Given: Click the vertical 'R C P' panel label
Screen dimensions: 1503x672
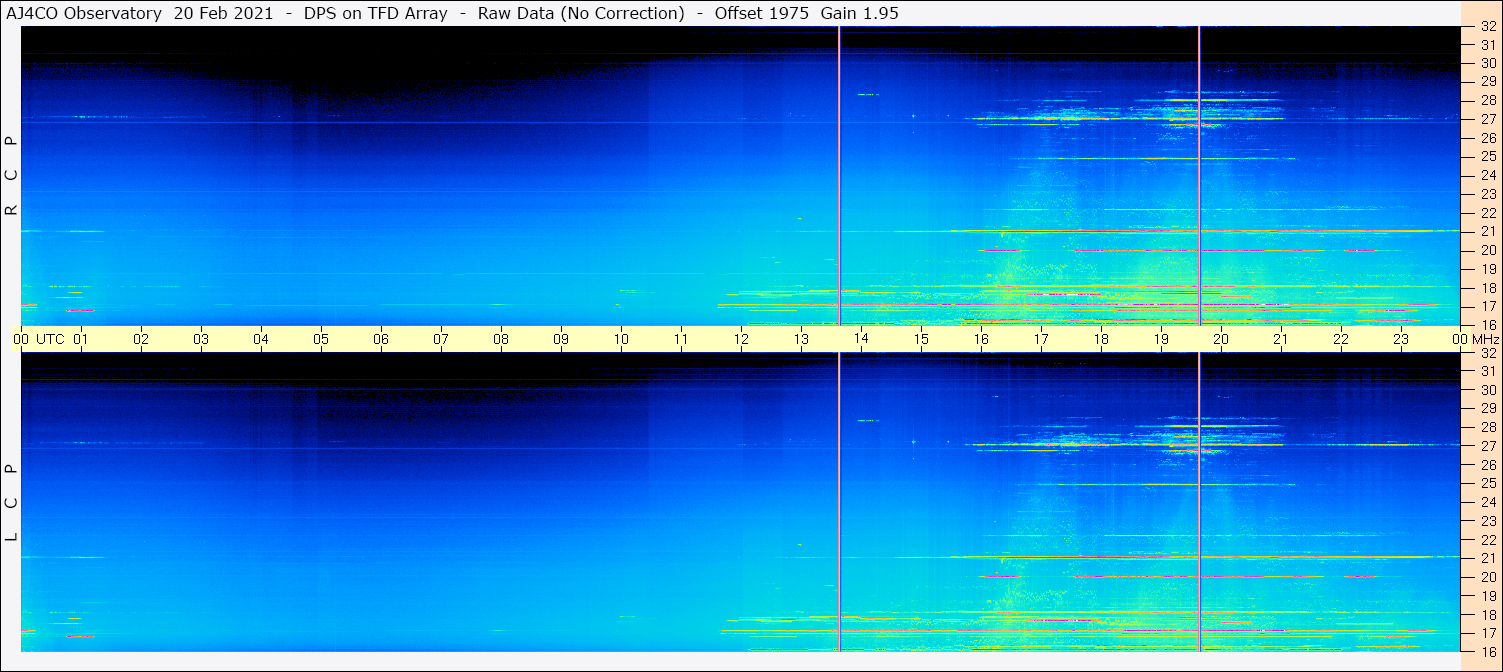Looking at the screenshot, I should tap(12, 177).
